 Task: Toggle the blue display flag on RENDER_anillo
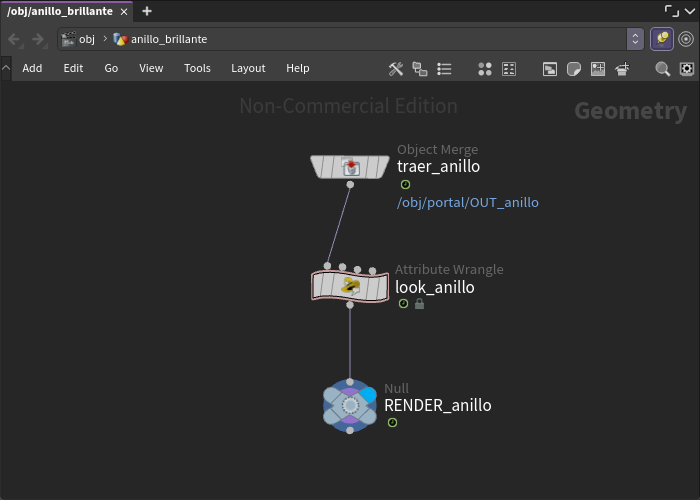pos(367,395)
